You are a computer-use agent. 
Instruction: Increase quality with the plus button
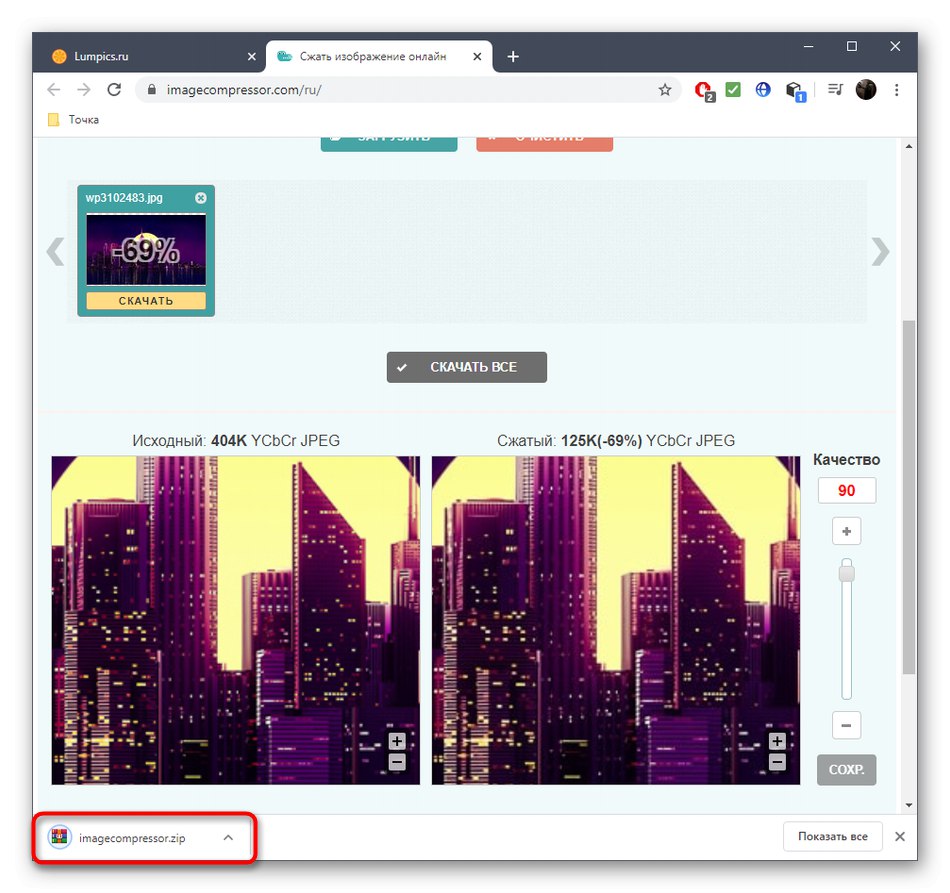[x=846, y=531]
